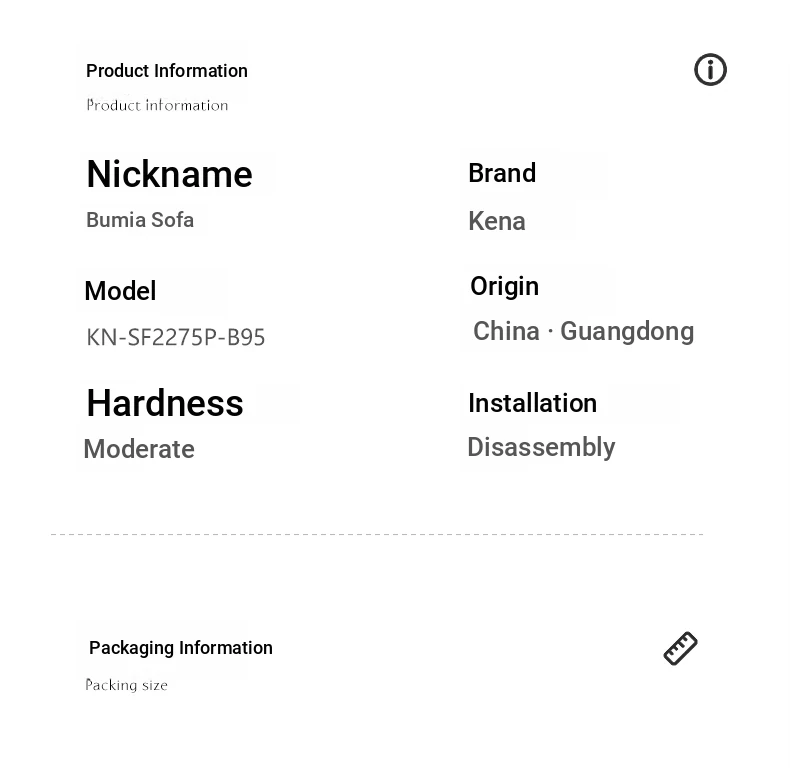Click the dashed section divider line
Image resolution: width=790 pixels, height=768 pixels.
pyautogui.click(x=377, y=534)
